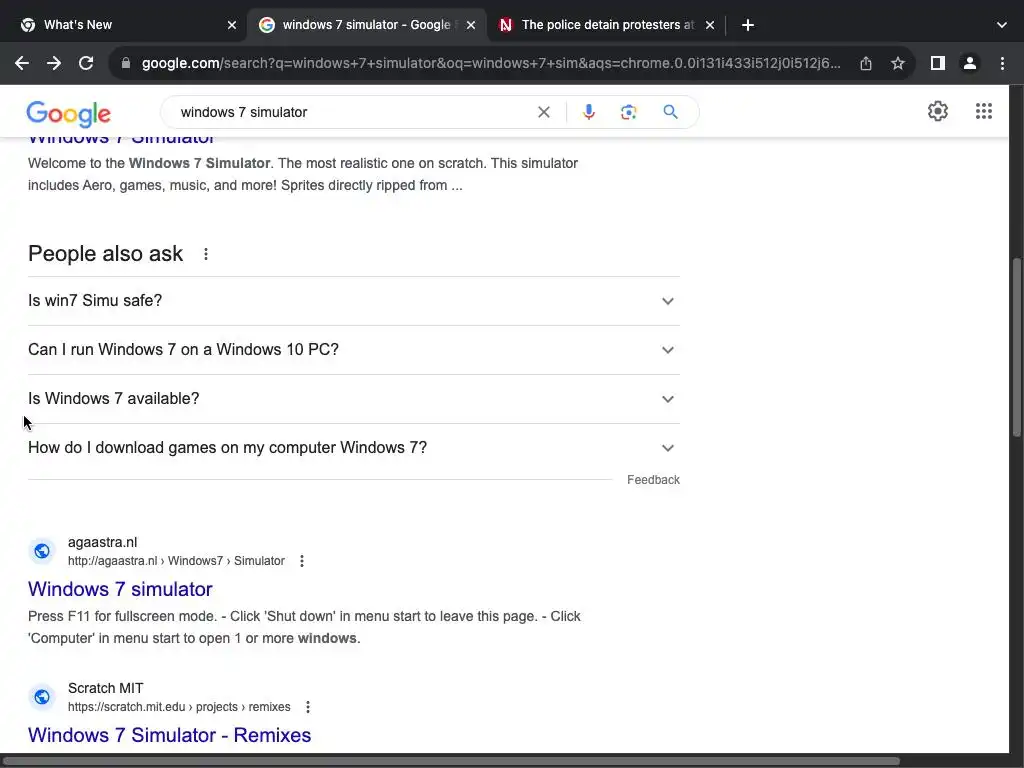Click the agaastra.nl site name
The height and width of the screenshot is (768, 1024).
click(x=103, y=542)
